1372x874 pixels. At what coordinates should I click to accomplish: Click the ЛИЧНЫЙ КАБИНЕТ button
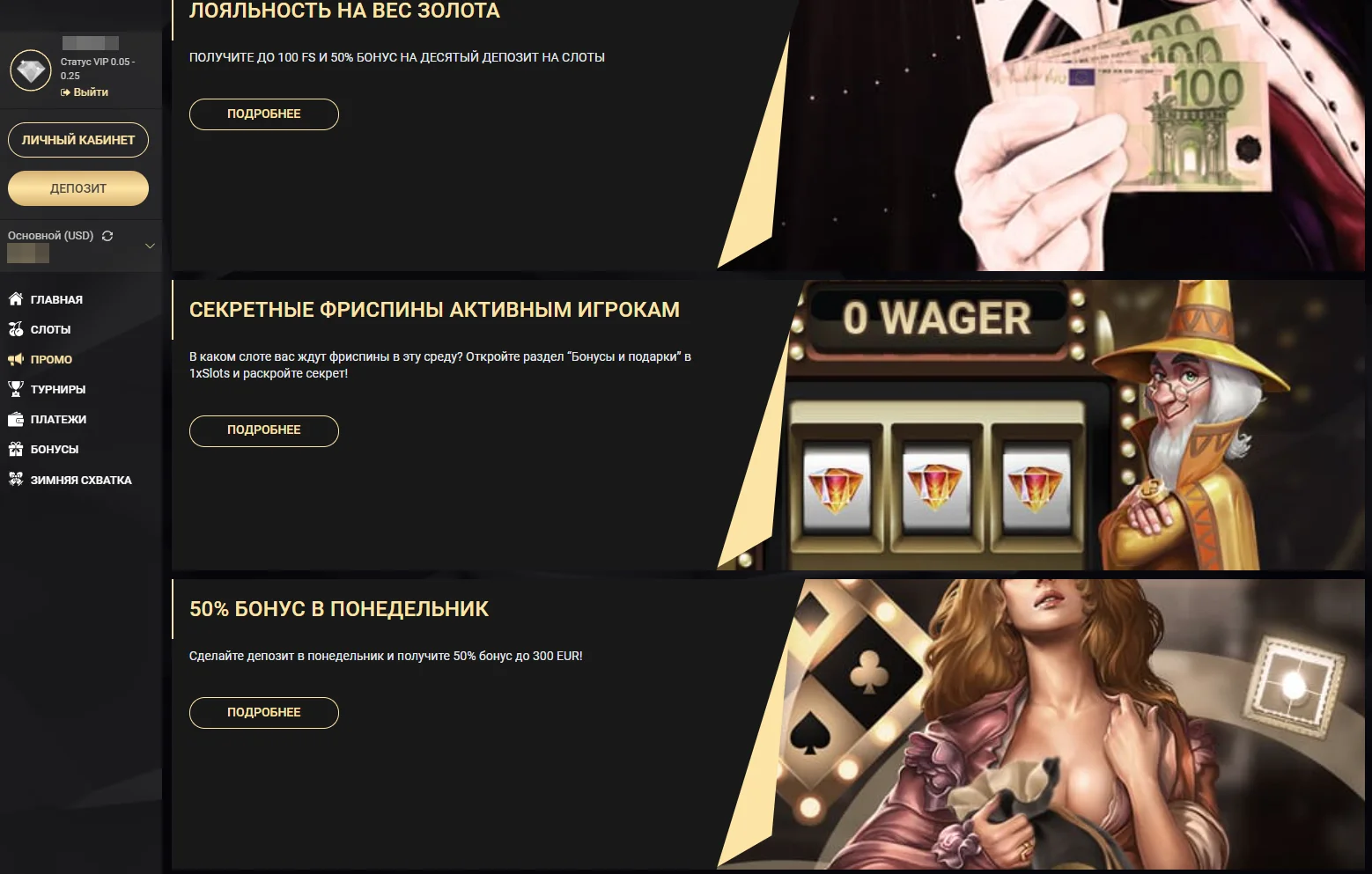coord(78,140)
